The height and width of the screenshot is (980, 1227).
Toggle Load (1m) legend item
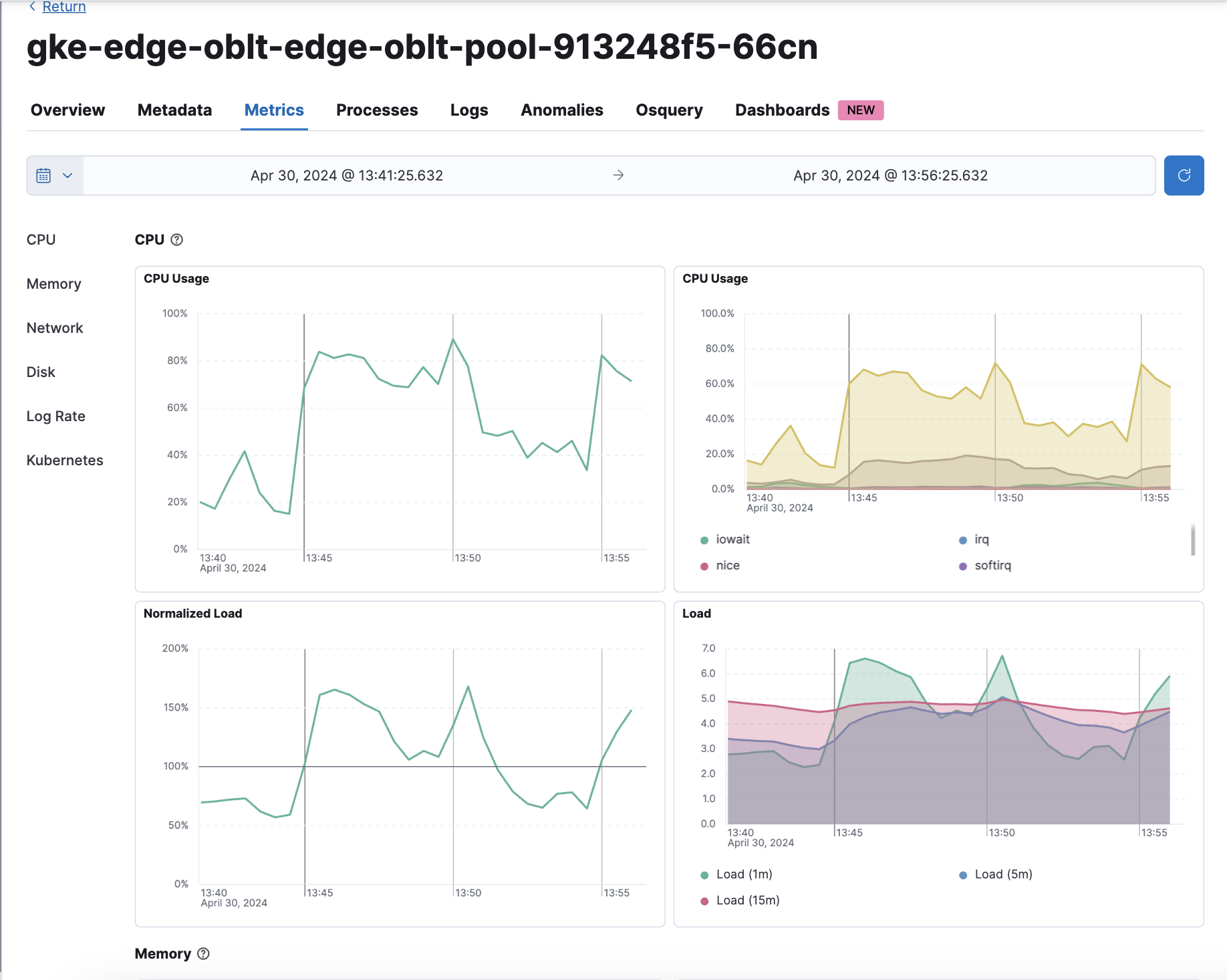[x=736, y=874]
